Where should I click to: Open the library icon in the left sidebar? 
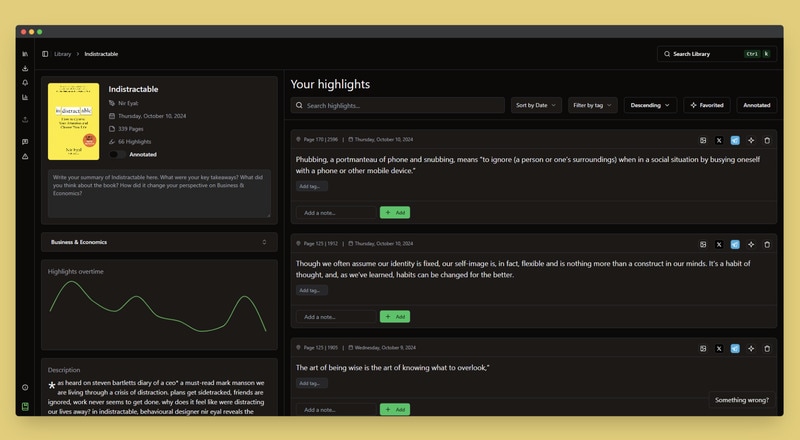[x=25, y=54]
